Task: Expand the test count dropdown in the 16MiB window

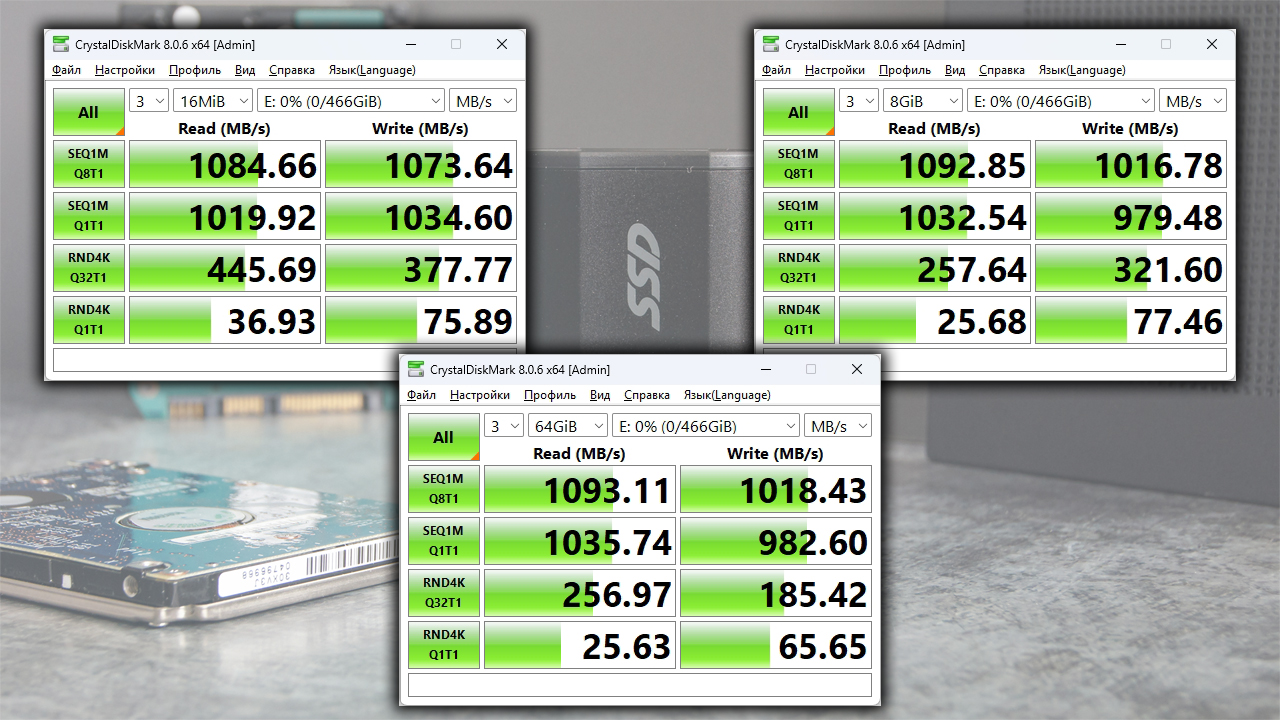Action: (x=149, y=101)
